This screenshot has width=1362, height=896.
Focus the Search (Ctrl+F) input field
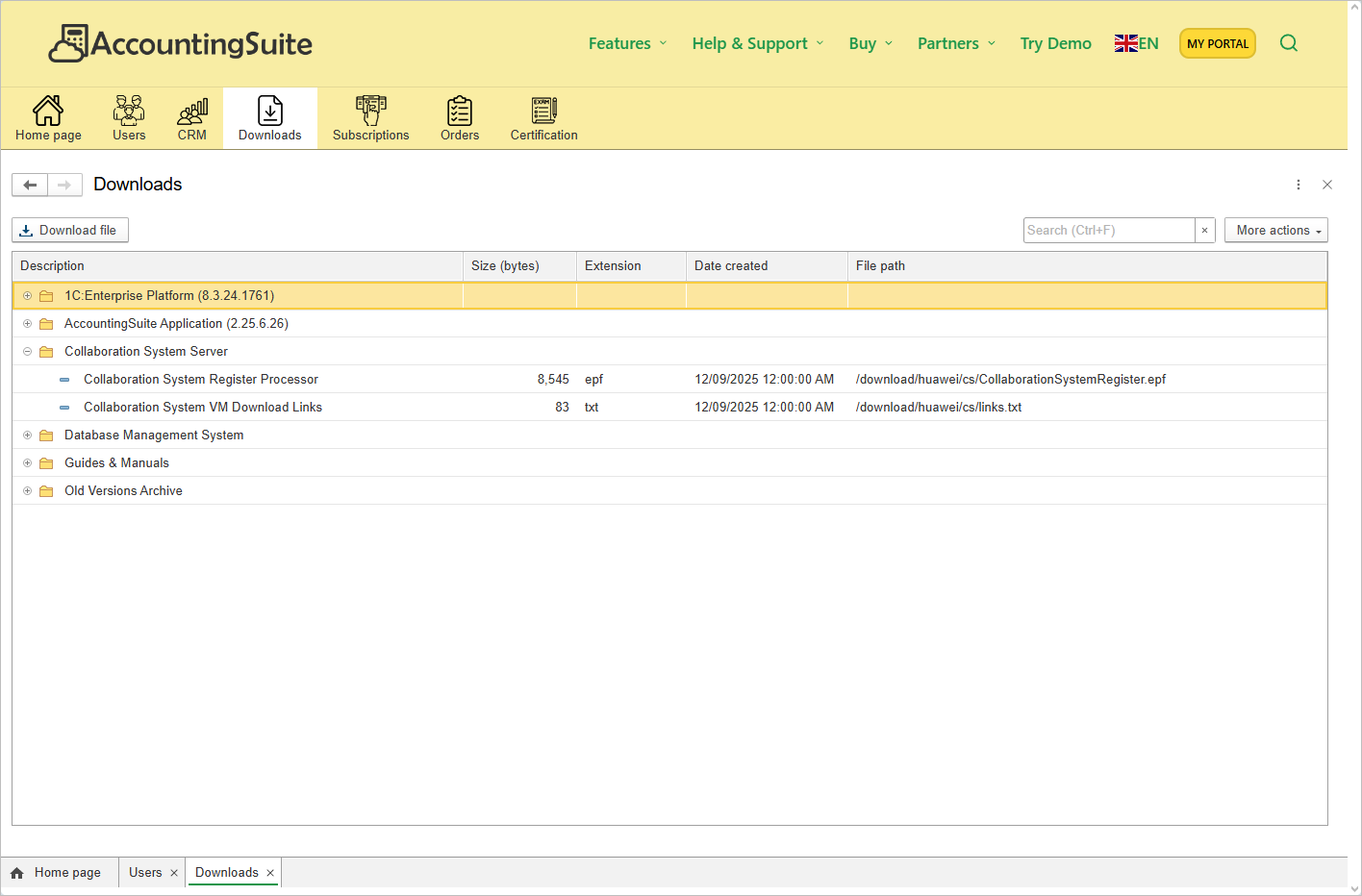coord(1109,230)
